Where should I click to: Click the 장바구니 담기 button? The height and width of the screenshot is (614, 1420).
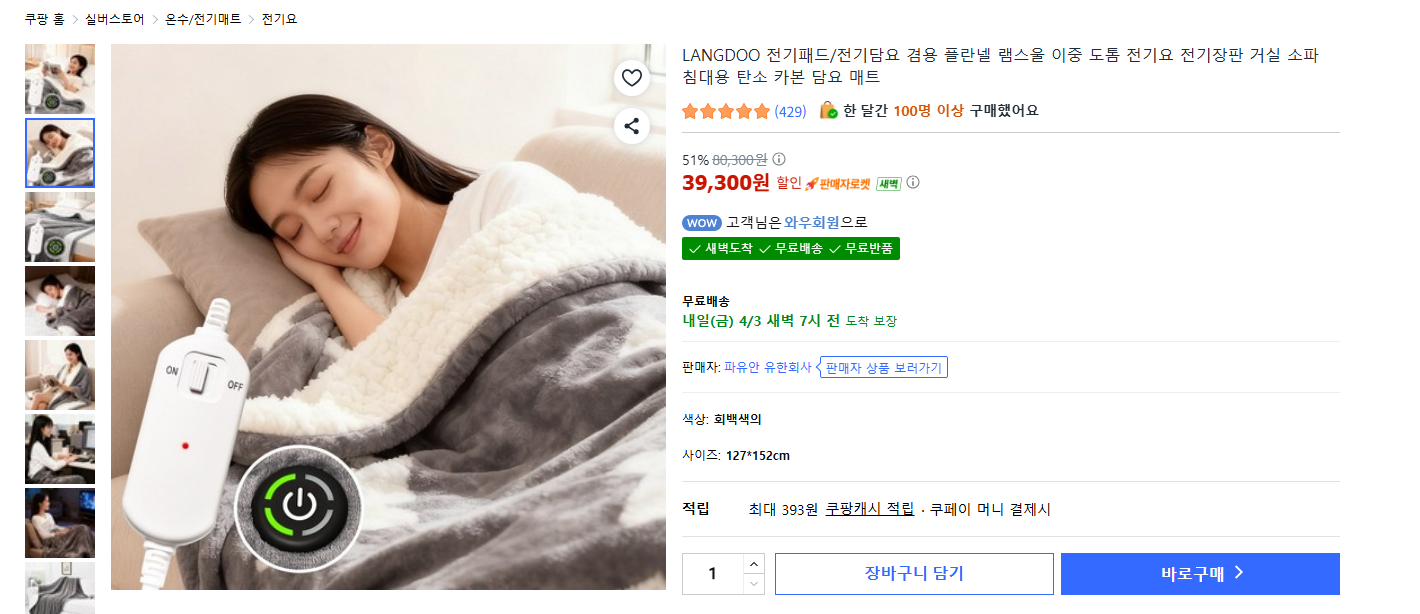point(914,573)
